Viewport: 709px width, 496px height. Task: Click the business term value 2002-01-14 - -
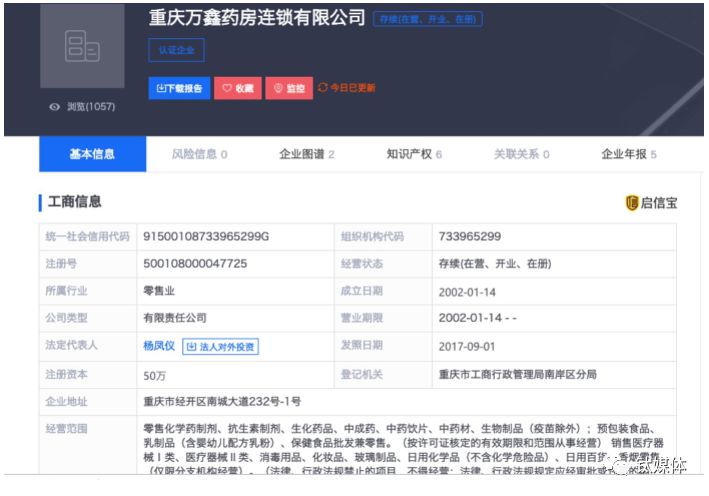tap(477, 318)
